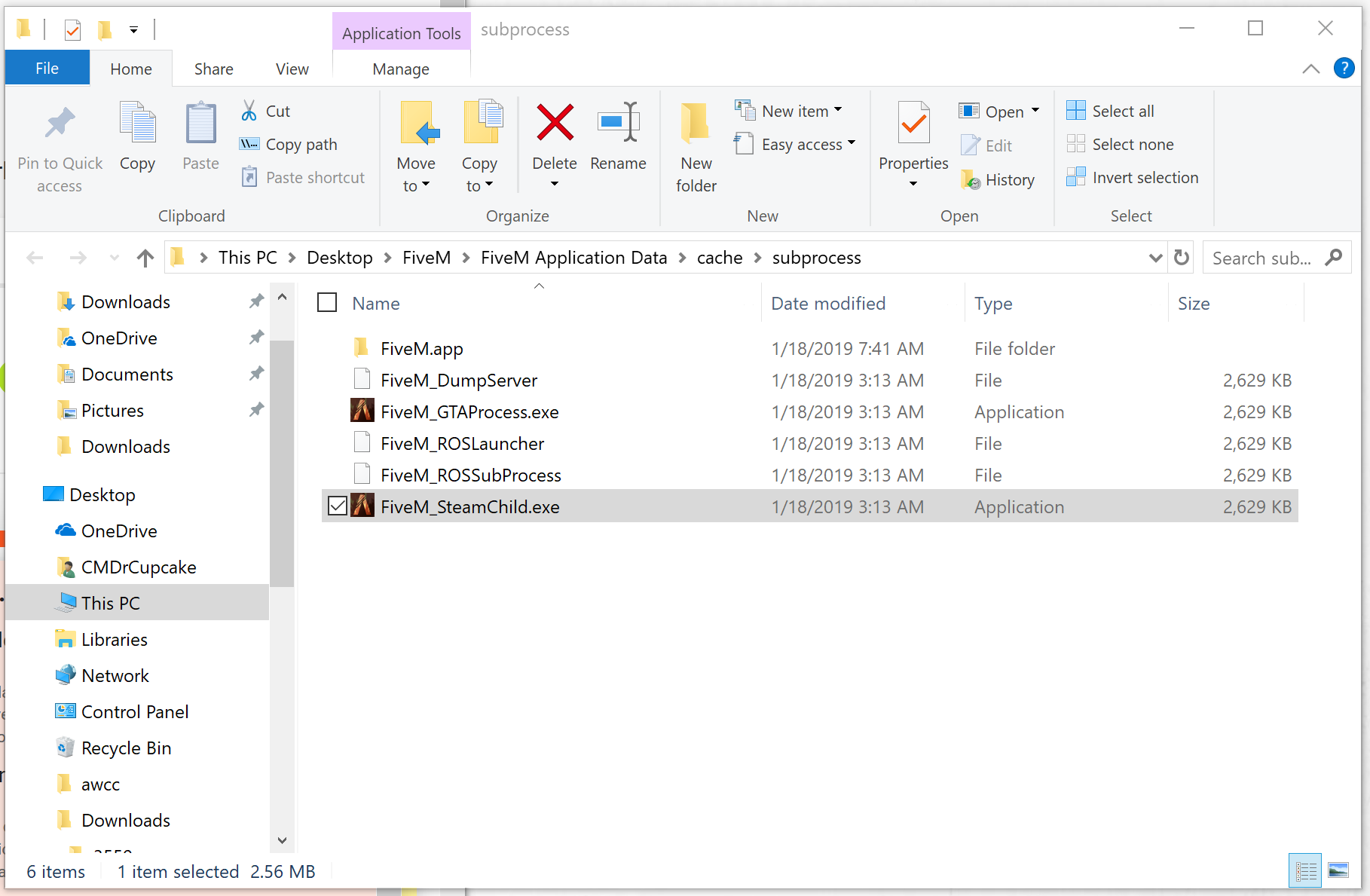Expand Easy access dropdown
1370x896 pixels.
[852, 143]
